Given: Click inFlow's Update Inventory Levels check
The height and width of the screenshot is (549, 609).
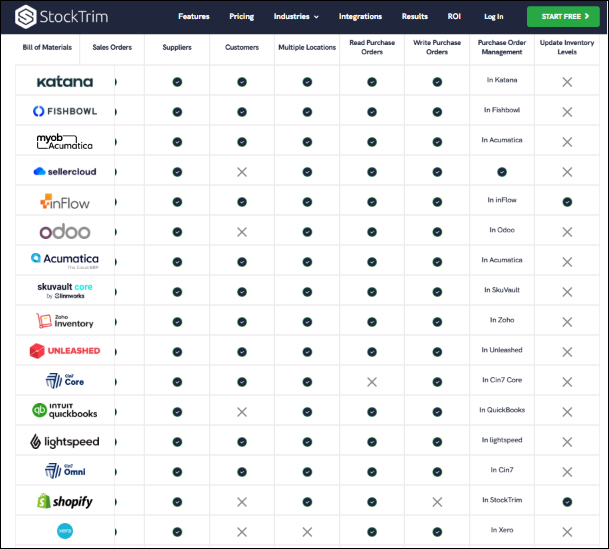Looking at the screenshot, I should point(567,202).
